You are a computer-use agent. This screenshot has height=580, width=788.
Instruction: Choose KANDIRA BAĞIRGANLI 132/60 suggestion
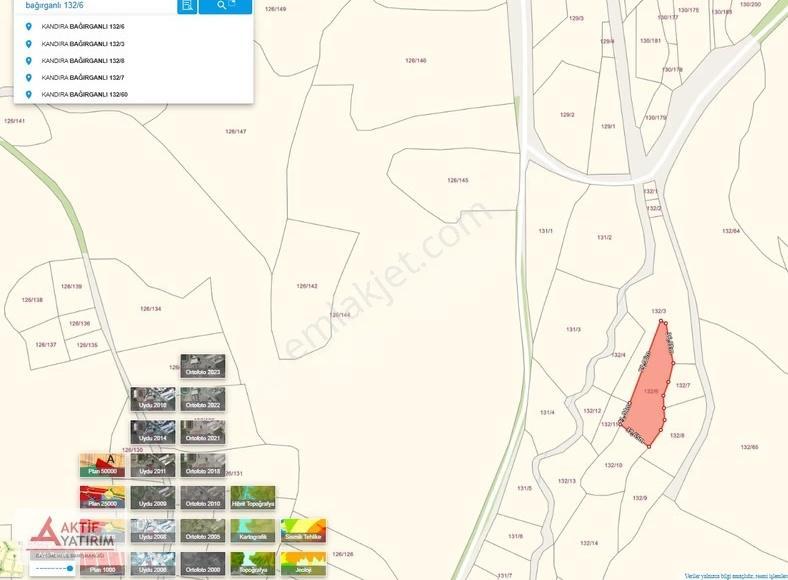(133, 94)
